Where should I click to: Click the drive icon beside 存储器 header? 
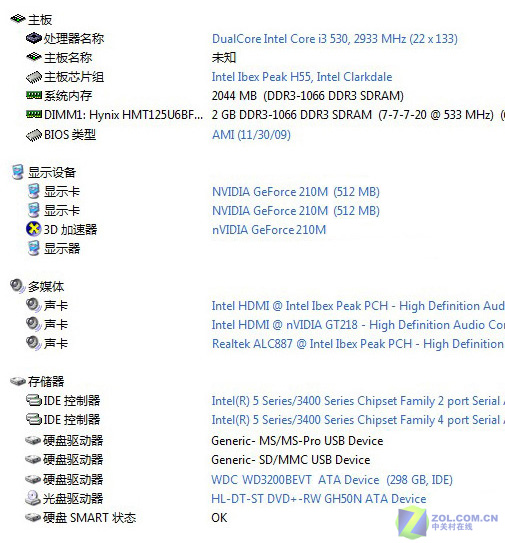[x=18, y=381]
